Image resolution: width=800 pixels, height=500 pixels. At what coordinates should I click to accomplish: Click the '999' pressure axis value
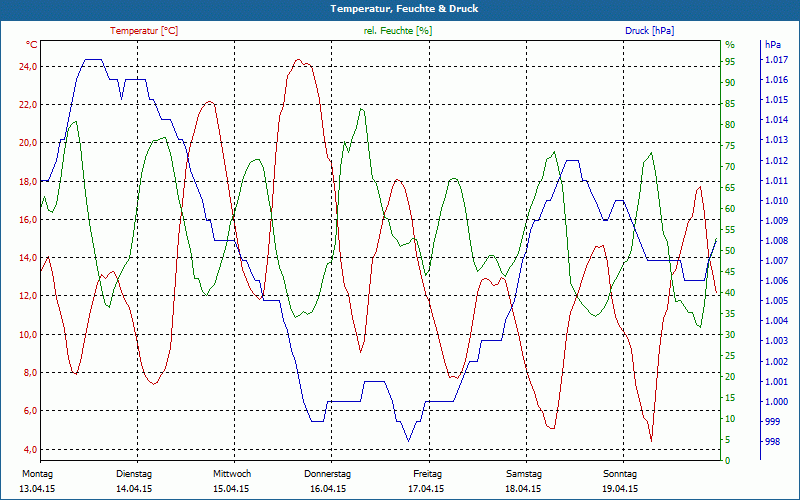click(773, 421)
